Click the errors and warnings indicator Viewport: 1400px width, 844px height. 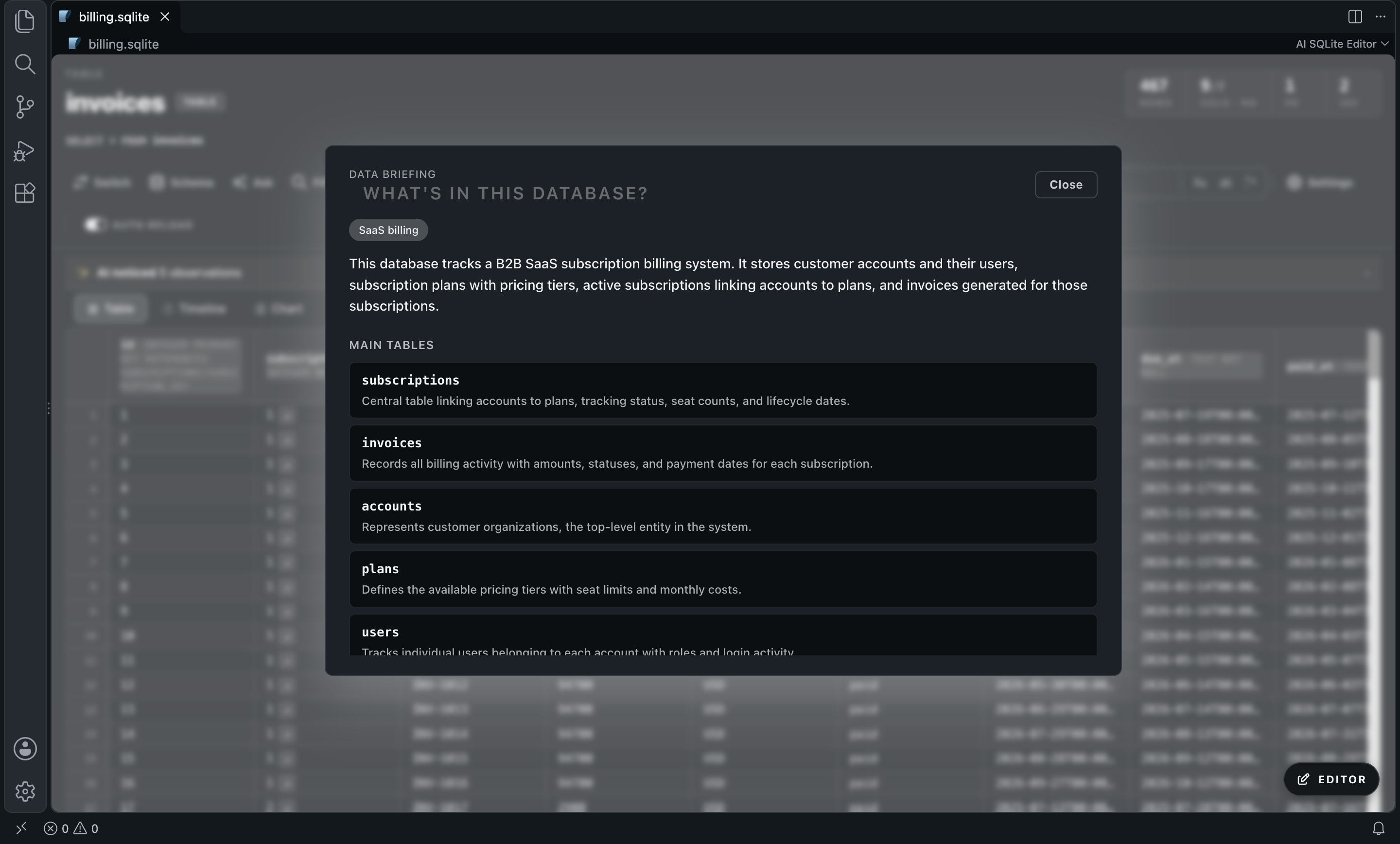tap(71, 828)
